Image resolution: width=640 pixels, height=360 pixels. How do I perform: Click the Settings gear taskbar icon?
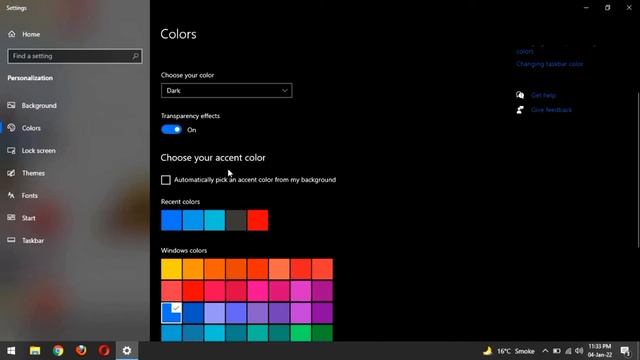(127, 351)
